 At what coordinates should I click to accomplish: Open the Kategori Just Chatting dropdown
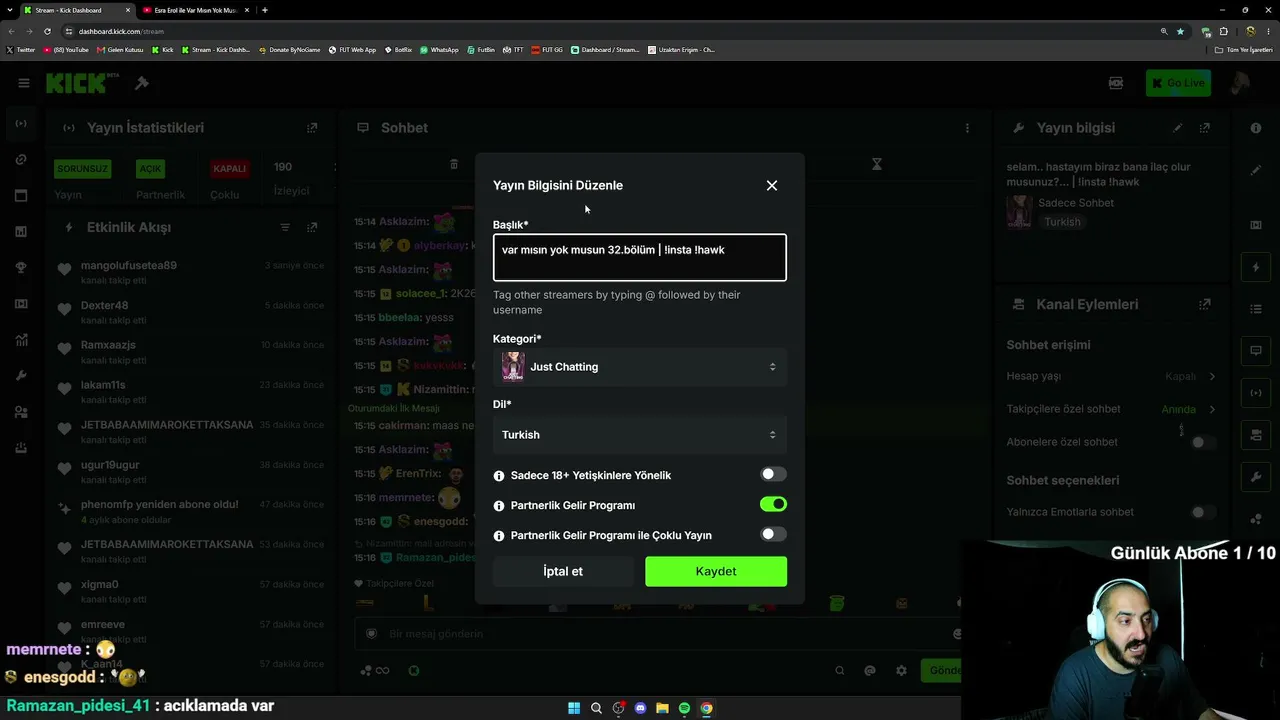640,367
